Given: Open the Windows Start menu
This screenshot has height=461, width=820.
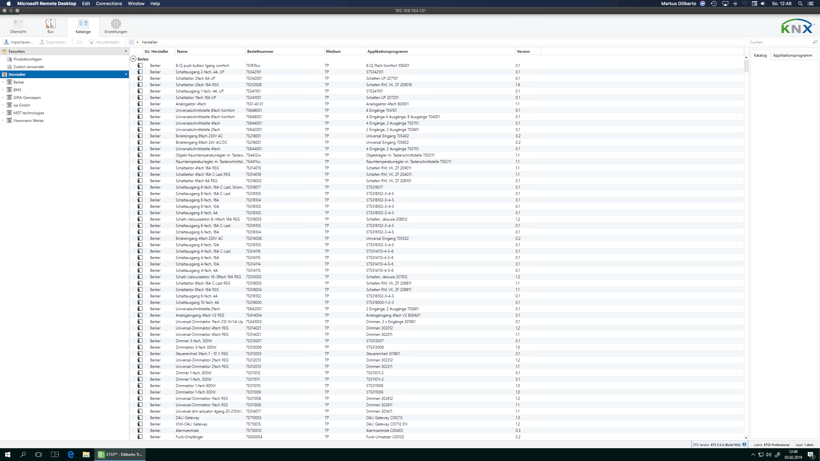Looking at the screenshot, I should click(7, 455).
